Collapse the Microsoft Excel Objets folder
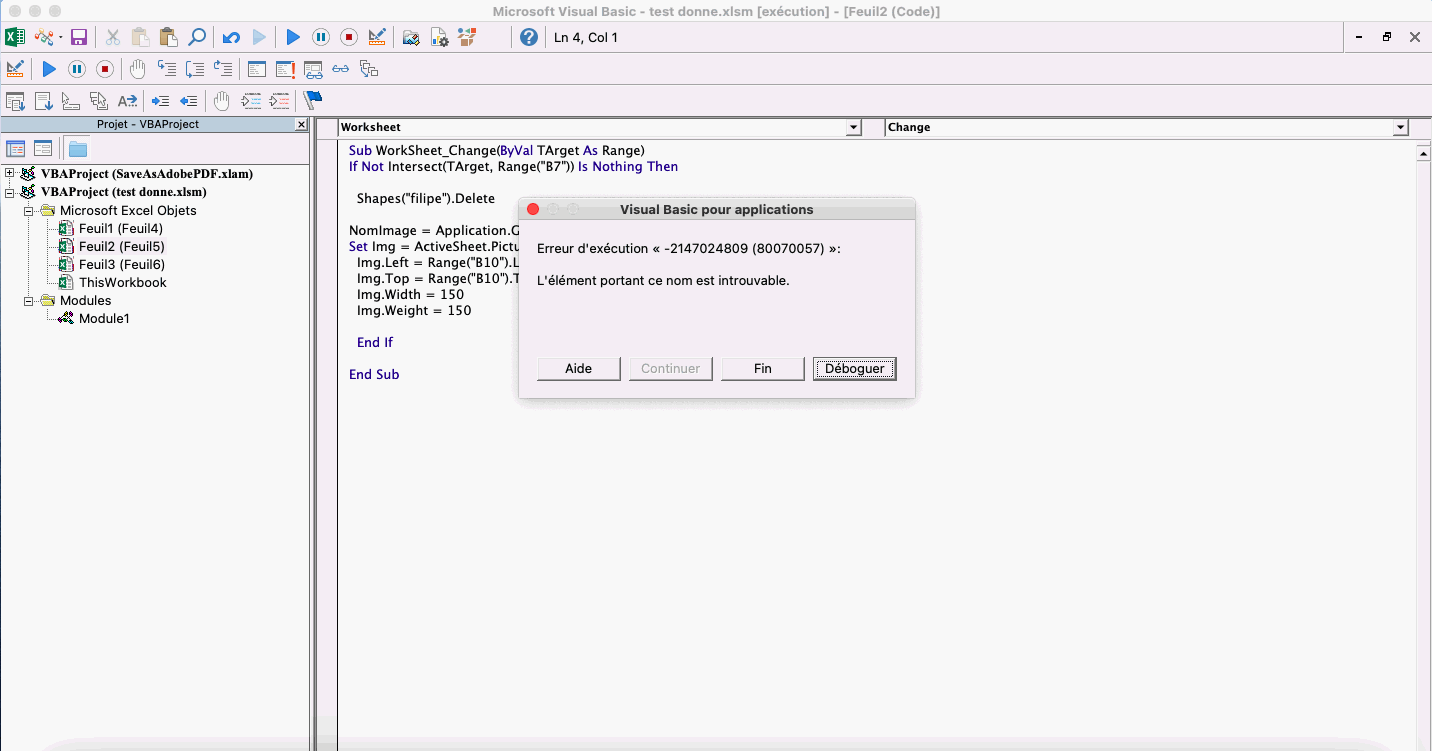 pos(28,210)
